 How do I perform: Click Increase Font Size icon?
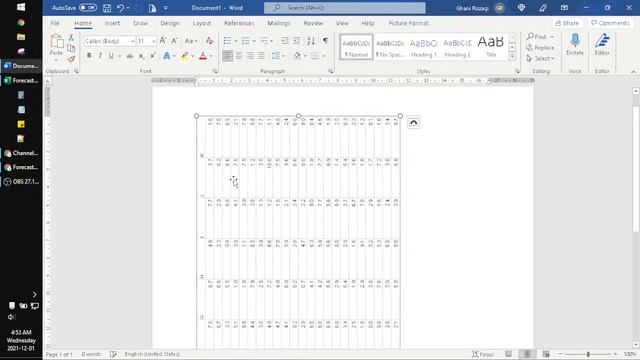163,41
